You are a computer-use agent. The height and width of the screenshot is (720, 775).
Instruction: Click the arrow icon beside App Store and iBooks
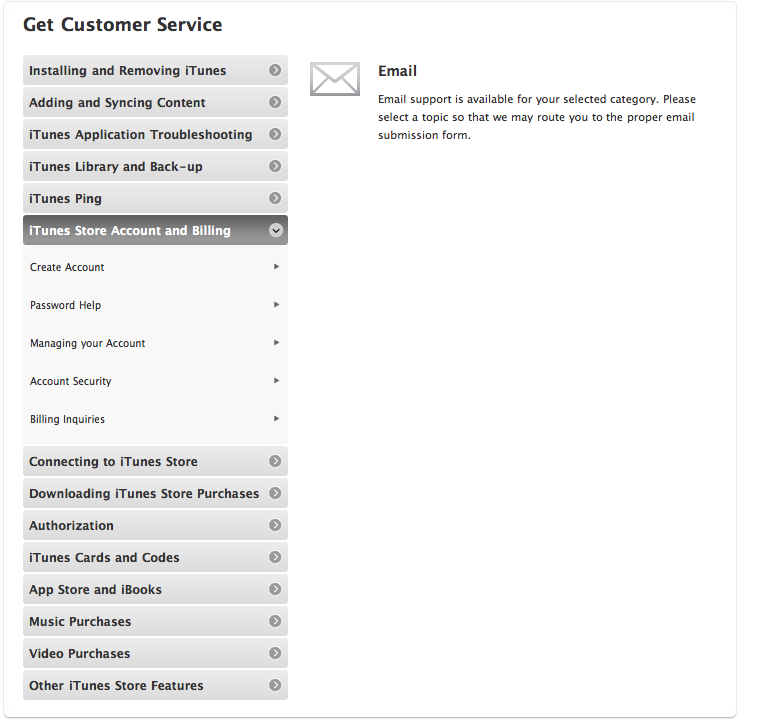(275, 590)
